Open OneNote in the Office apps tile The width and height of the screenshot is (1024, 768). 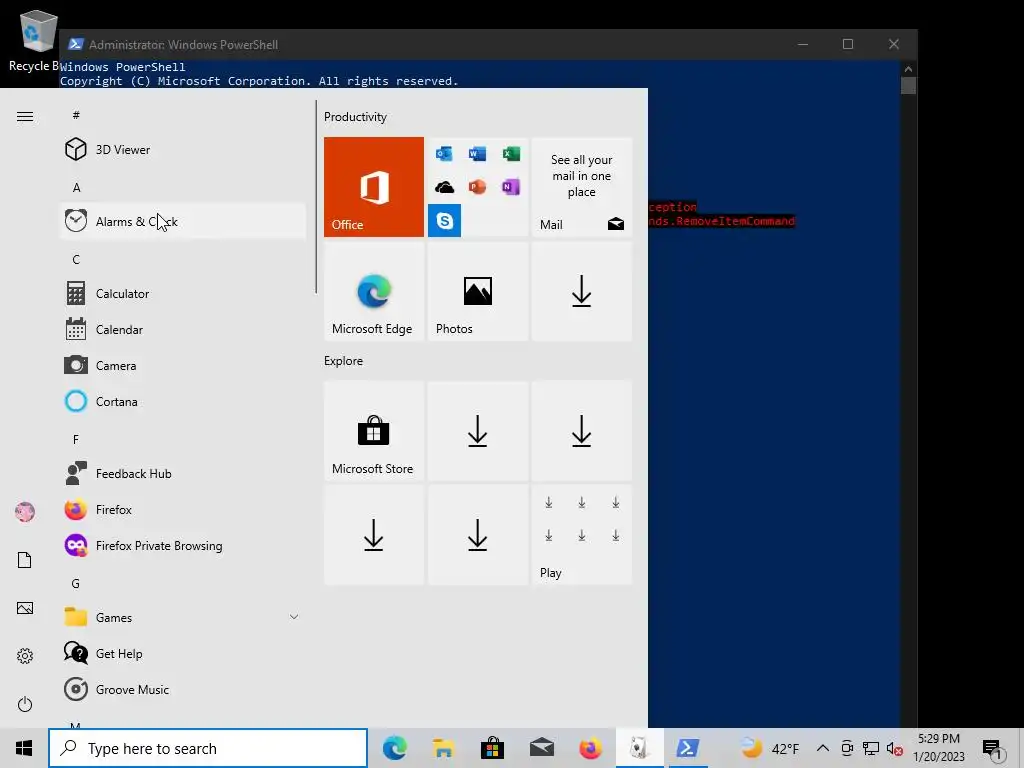point(511,187)
